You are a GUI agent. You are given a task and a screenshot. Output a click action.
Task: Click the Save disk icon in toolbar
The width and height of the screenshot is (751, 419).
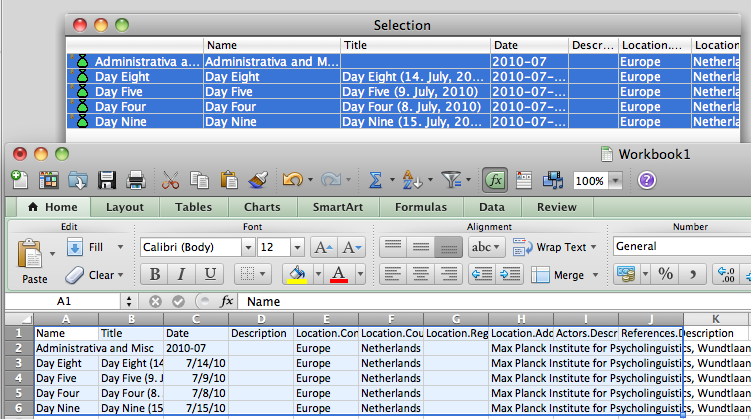107,180
